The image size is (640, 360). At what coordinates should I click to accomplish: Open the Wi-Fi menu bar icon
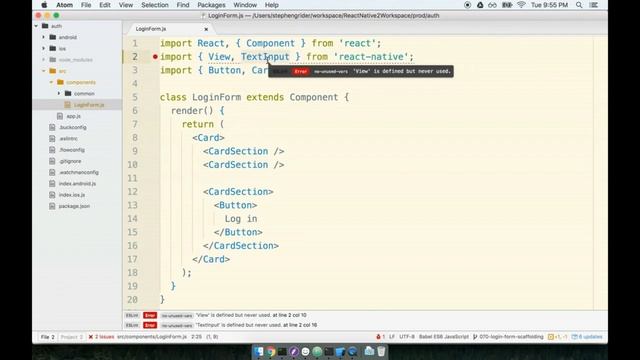[x=521, y=5]
